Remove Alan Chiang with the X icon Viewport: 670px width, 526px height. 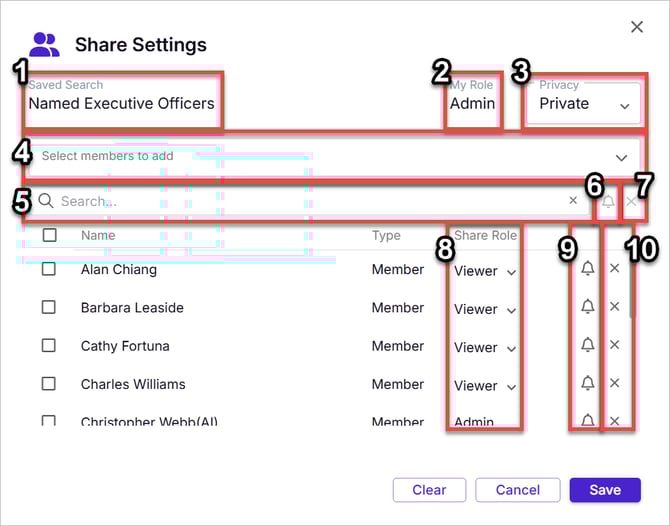pos(614,268)
